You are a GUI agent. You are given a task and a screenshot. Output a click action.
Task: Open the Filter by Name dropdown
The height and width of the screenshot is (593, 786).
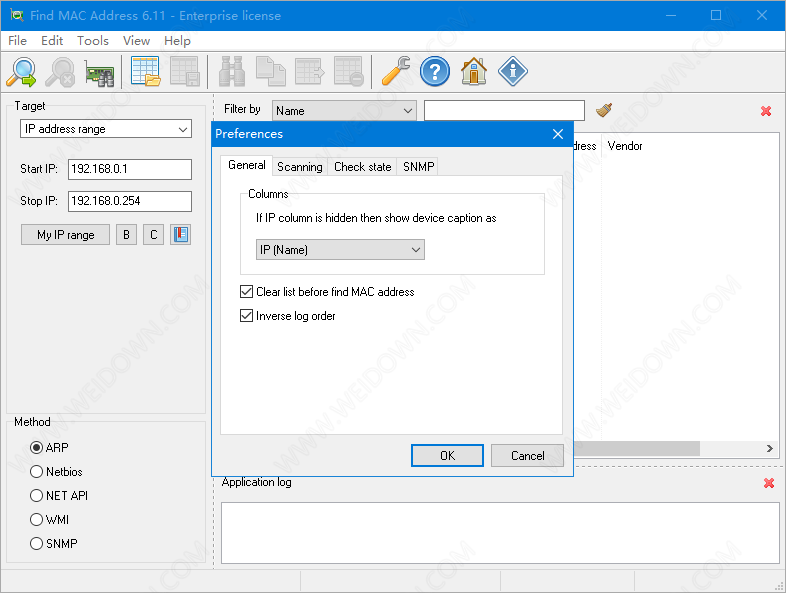[x=344, y=110]
